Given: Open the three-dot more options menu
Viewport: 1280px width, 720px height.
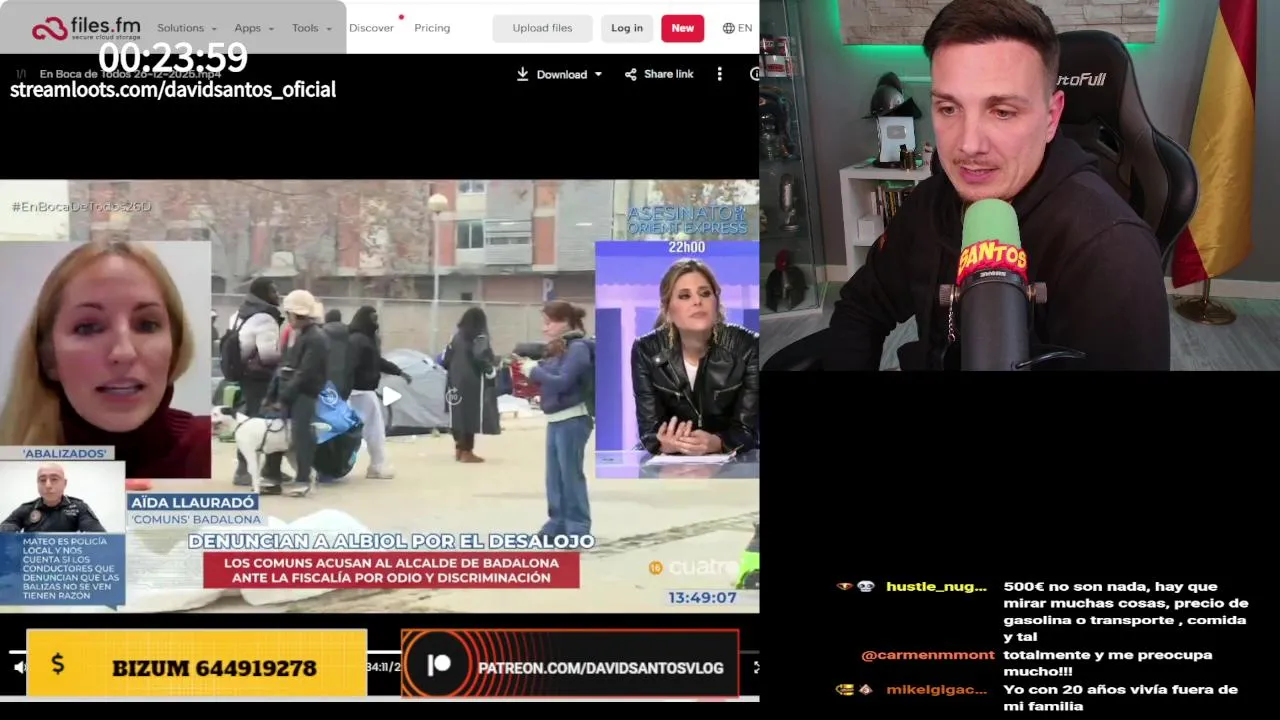Looking at the screenshot, I should click(x=719, y=74).
